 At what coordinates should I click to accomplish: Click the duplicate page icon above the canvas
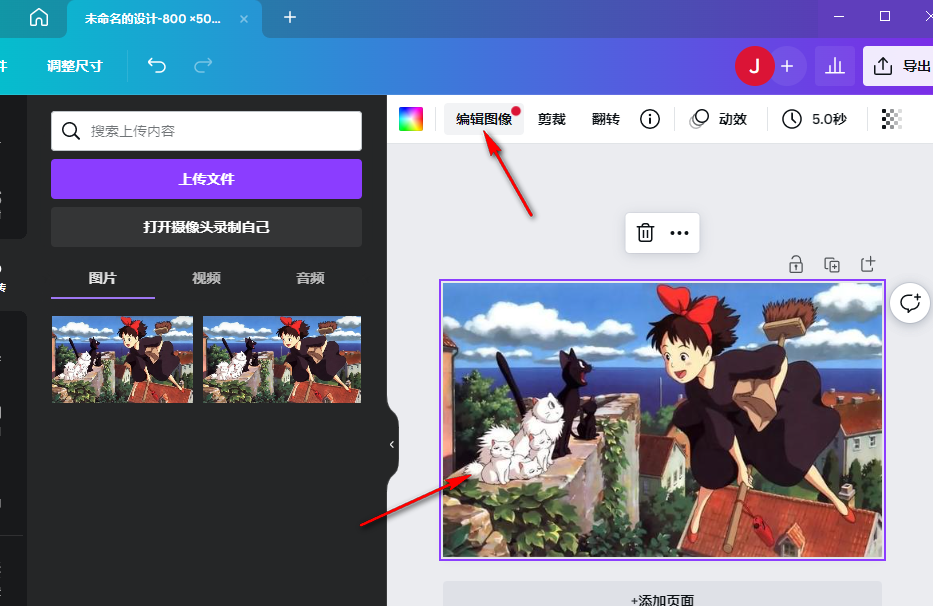[832, 264]
